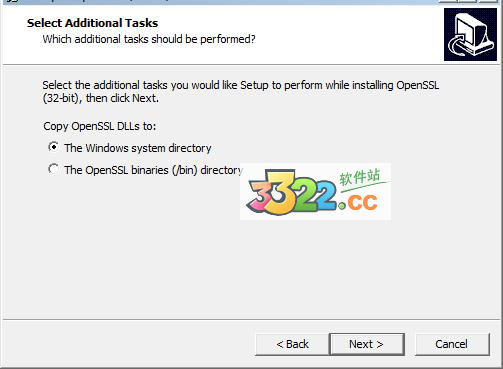Viewport: 503px width, 369px height.
Task: Choose the OpenSSL binaries (/bin) directory radio button
Action: pos(53,169)
